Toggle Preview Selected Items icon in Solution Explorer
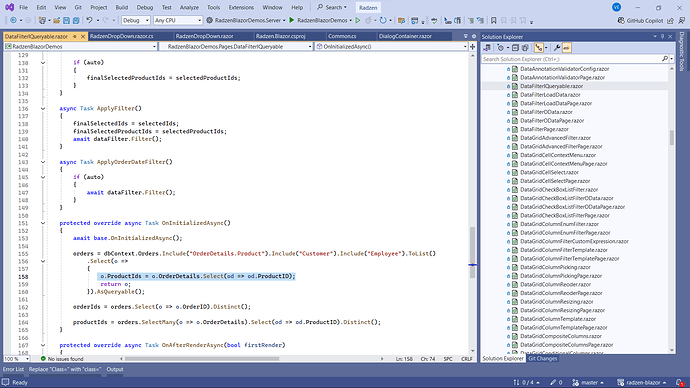 pos(566,48)
